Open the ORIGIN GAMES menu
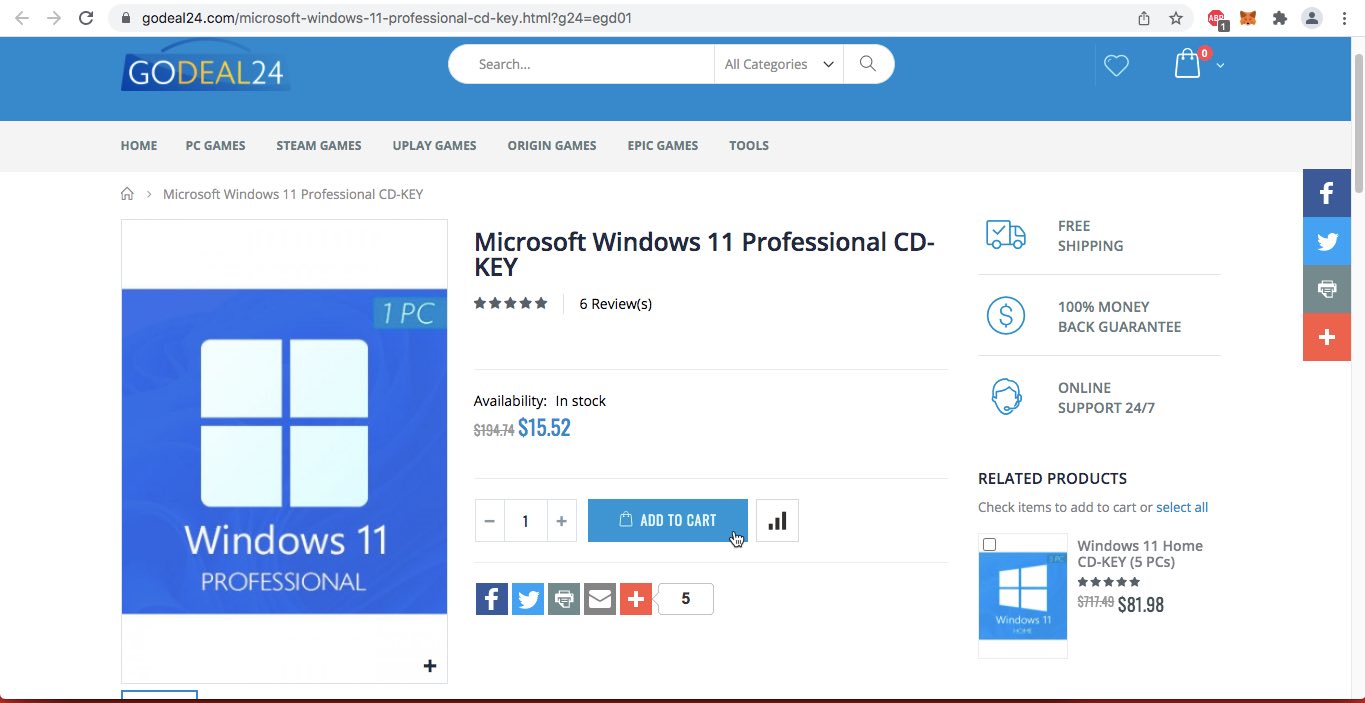 [552, 145]
